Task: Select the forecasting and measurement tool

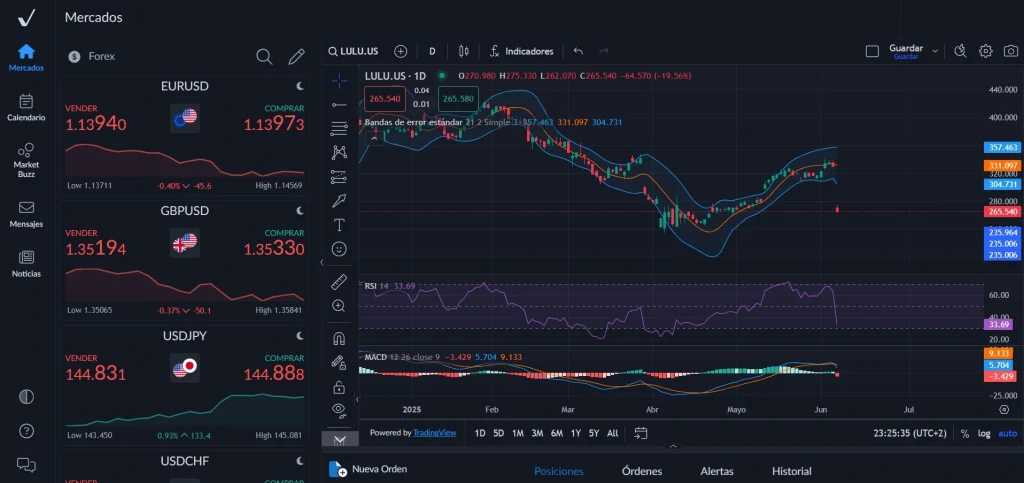Action: [x=339, y=176]
